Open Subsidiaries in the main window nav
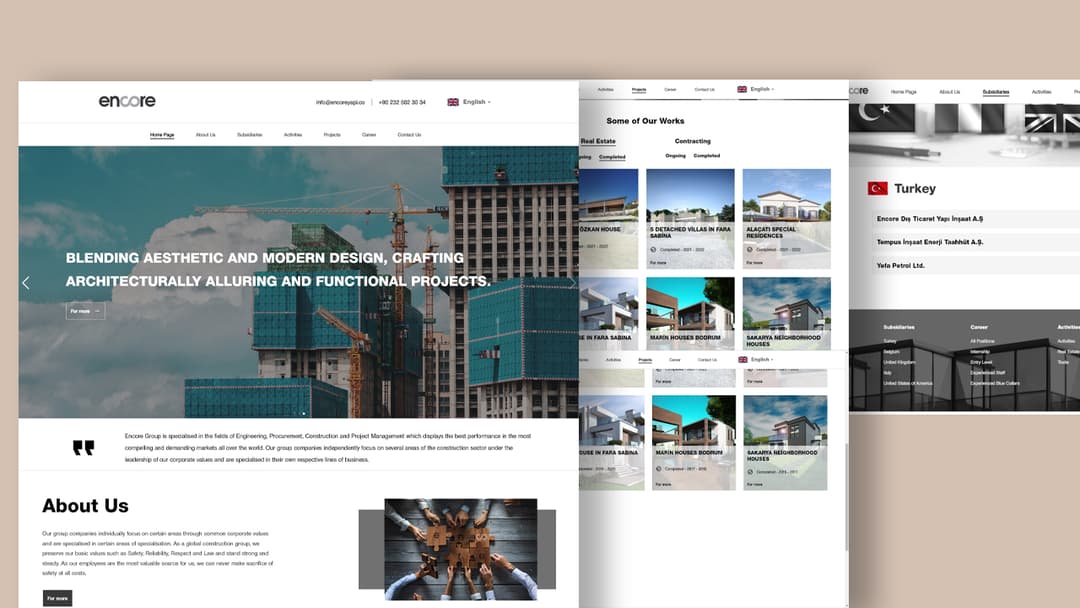 coord(249,135)
